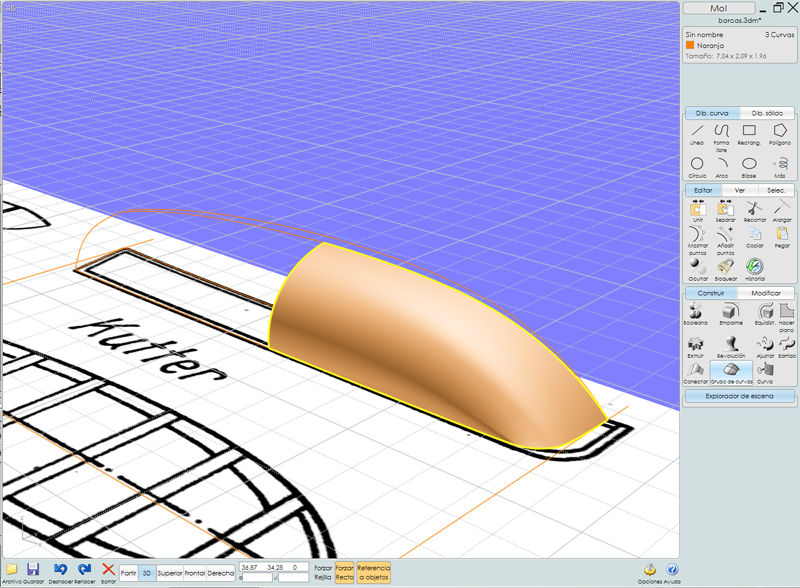This screenshot has width=800, height=588.
Task: Click the Naranja orange color swatch
Action: pyautogui.click(x=690, y=45)
